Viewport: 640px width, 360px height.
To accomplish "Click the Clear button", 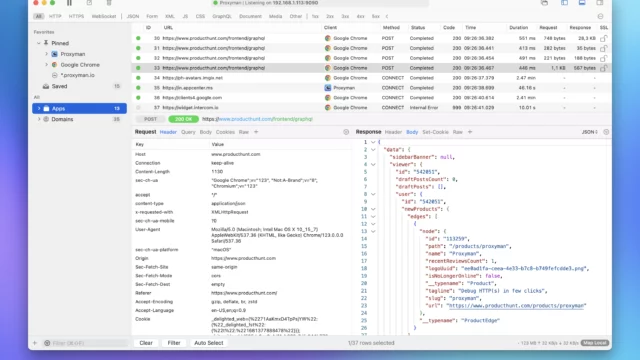I will [146, 343].
